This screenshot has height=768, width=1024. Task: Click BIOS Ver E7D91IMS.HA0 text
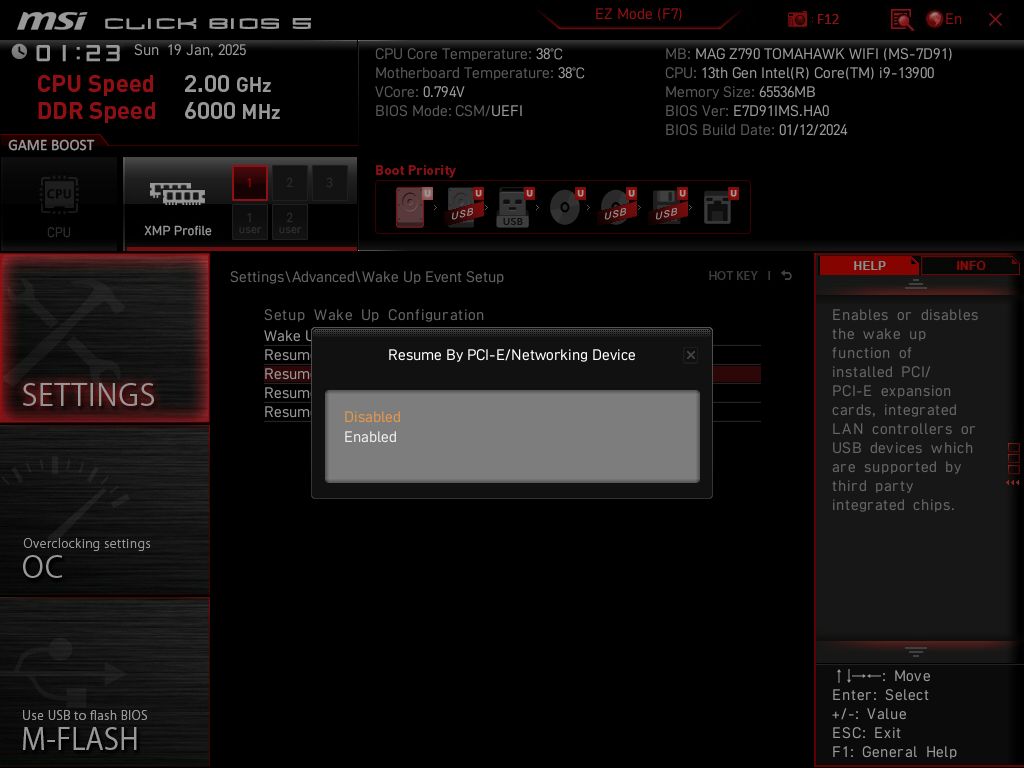pos(747,111)
